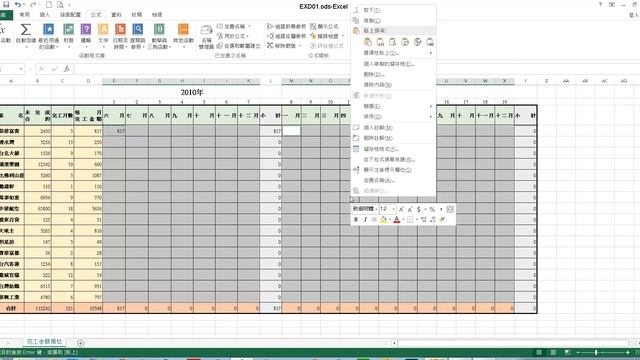Click the Paste Link option icon
The height and width of the screenshot is (360, 640).
pos(430,42)
